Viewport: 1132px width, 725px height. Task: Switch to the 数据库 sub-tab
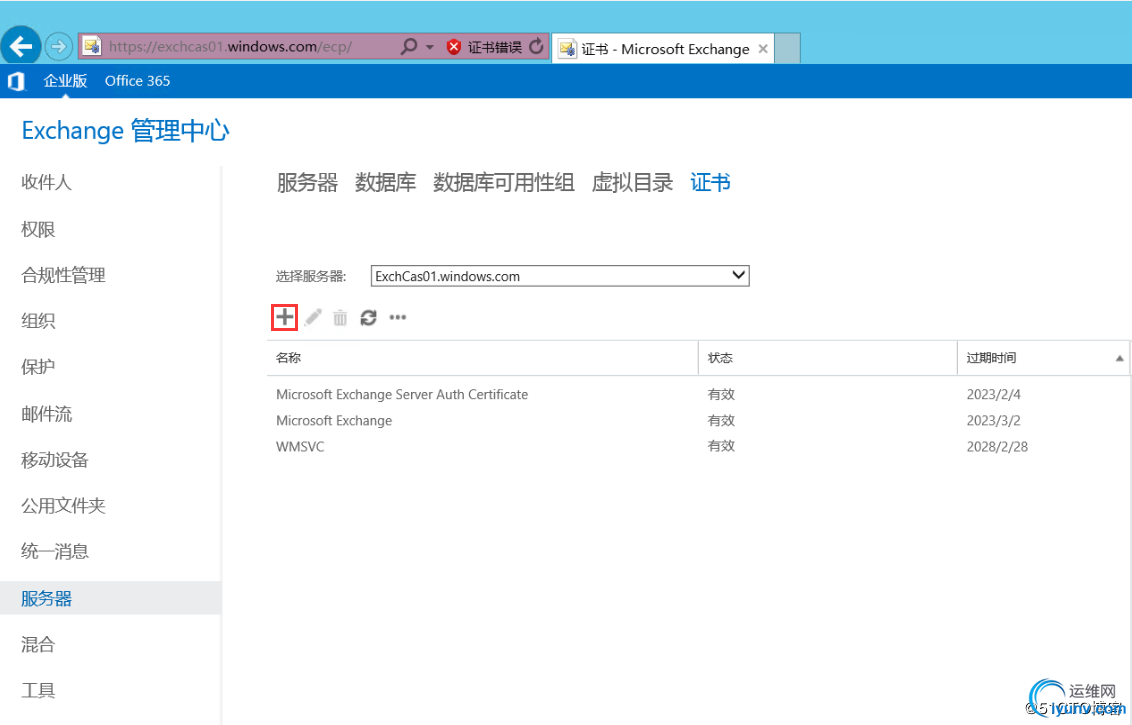click(386, 183)
